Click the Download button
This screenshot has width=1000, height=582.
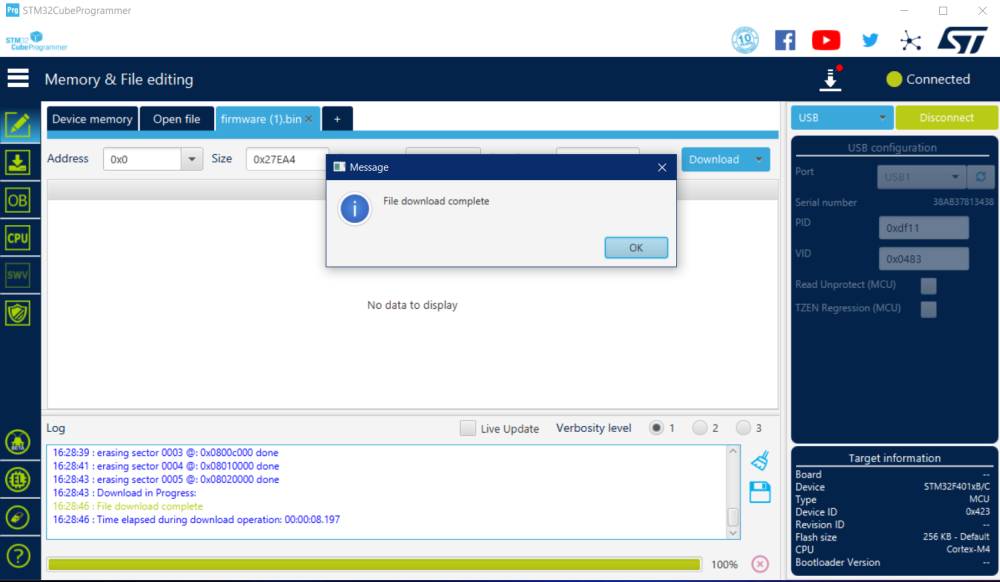coord(714,159)
